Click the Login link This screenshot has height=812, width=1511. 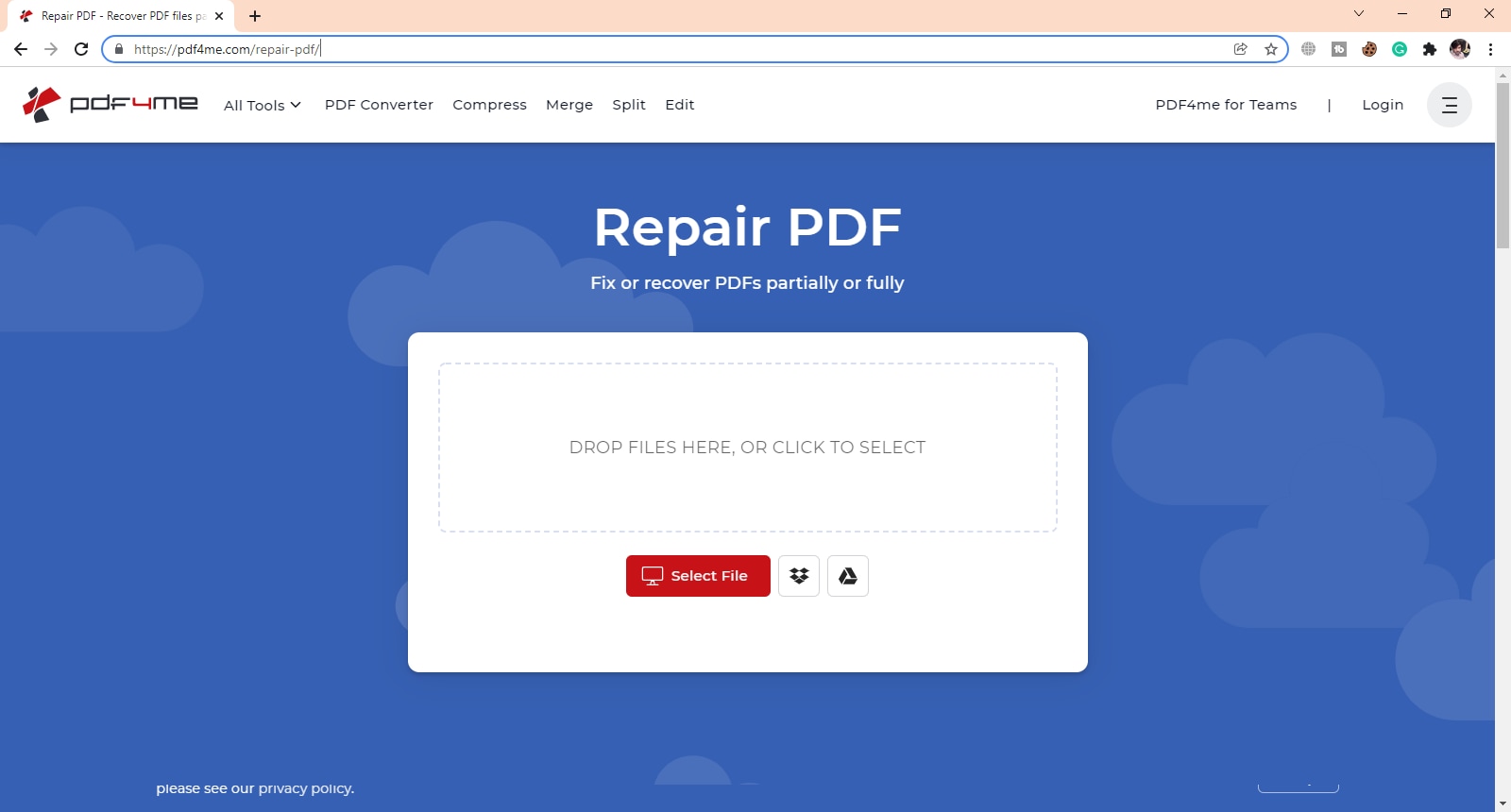tap(1383, 105)
